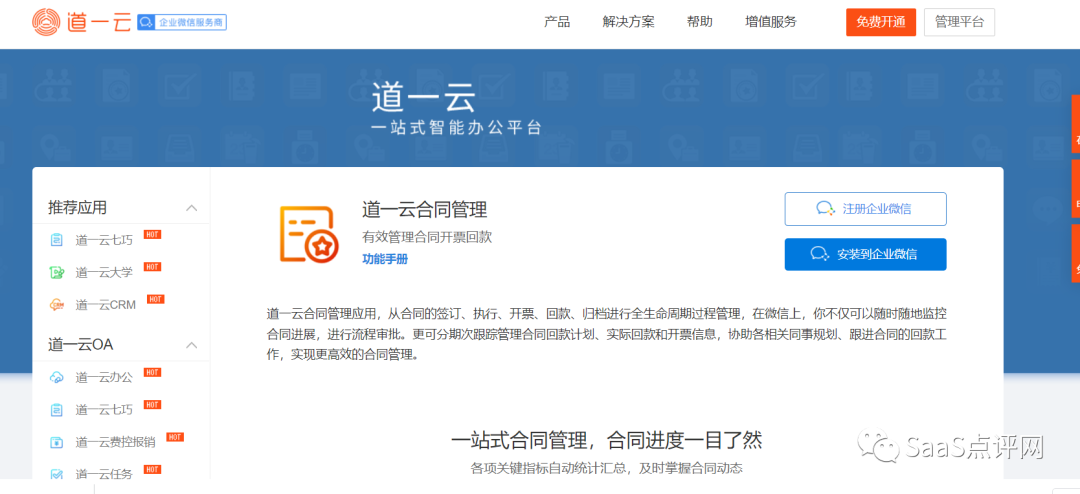Click HOT badge next to 道一云大学
The width and height of the screenshot is (1080, 494).
(152, 267)
